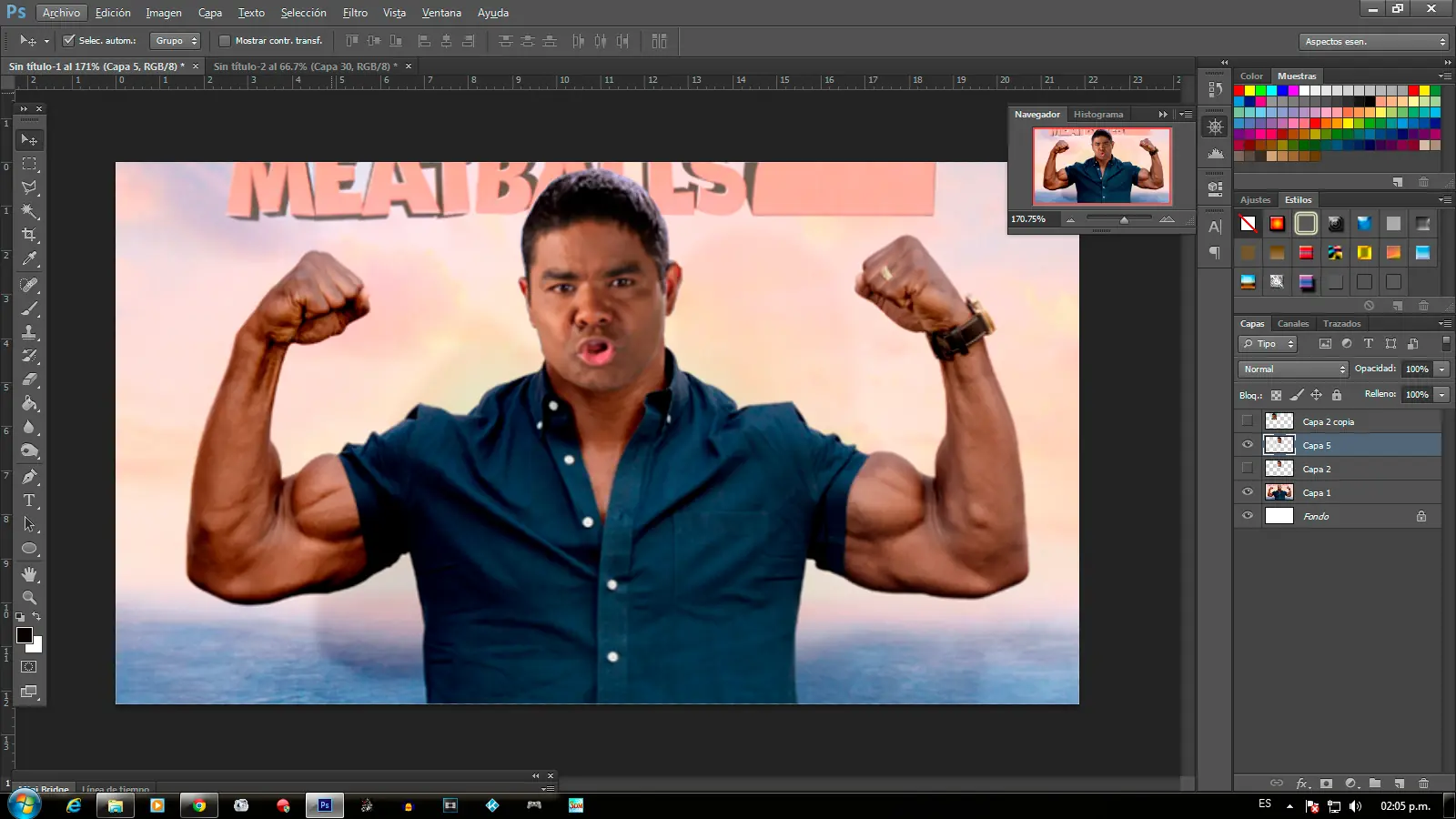
Task: Open the Navegador panel flyout menu
Action: (x=1186, y=115)
